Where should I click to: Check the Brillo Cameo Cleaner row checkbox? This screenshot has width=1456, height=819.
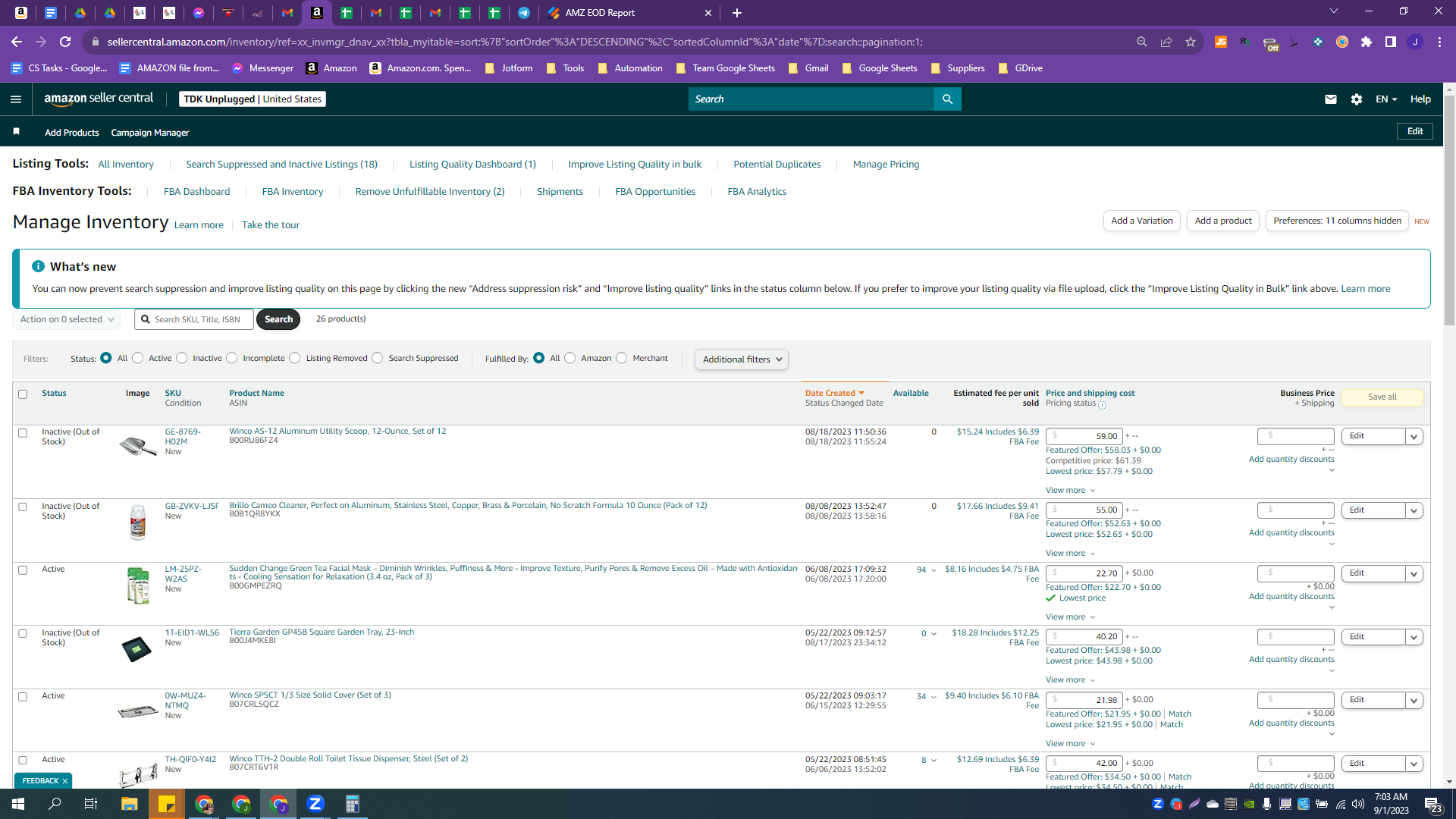[23, 507]
